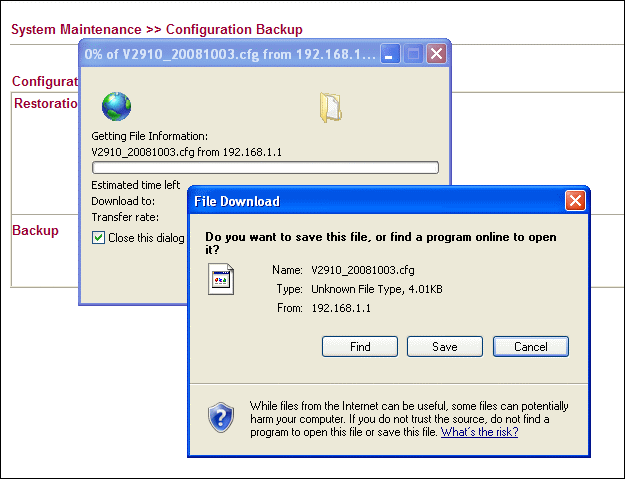Click the "Restoratio" section label on page

click(x=46, y=103)
